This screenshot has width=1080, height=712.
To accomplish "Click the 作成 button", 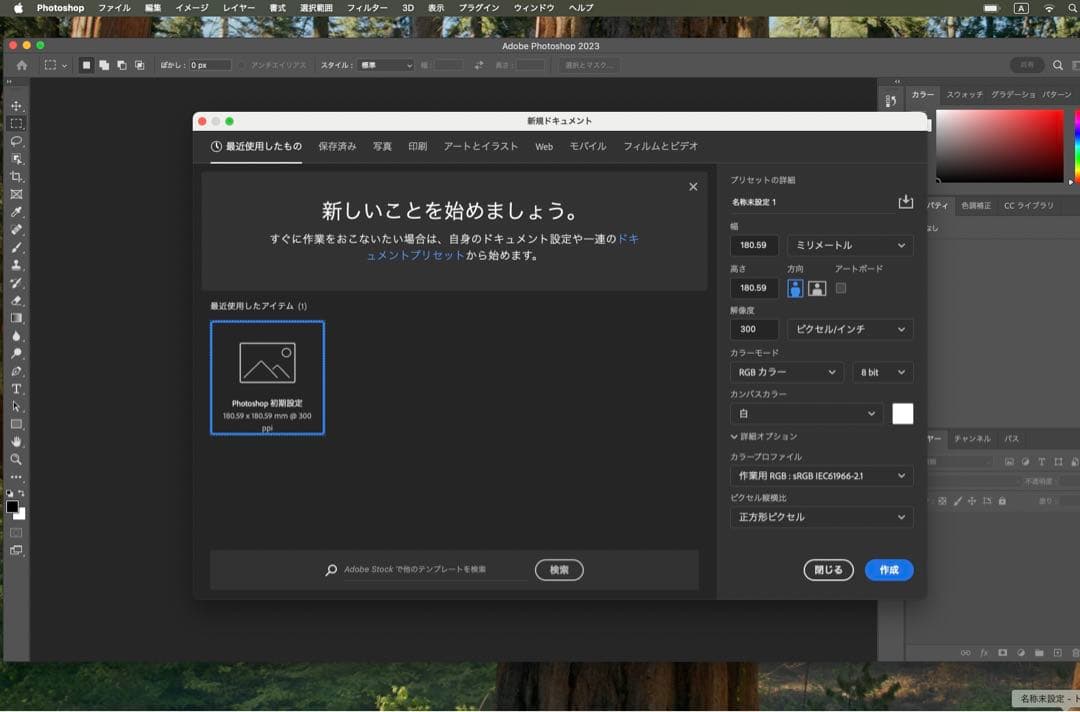I will (888, 570).
